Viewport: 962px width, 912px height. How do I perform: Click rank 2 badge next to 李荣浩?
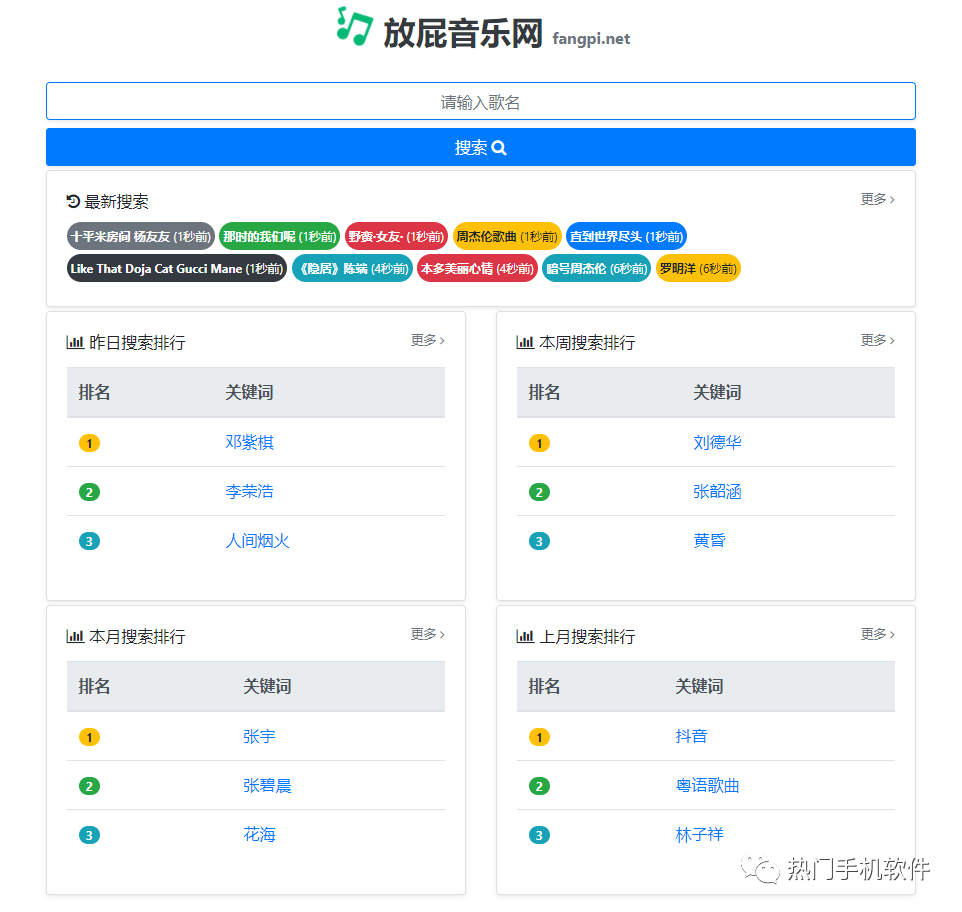90,492
